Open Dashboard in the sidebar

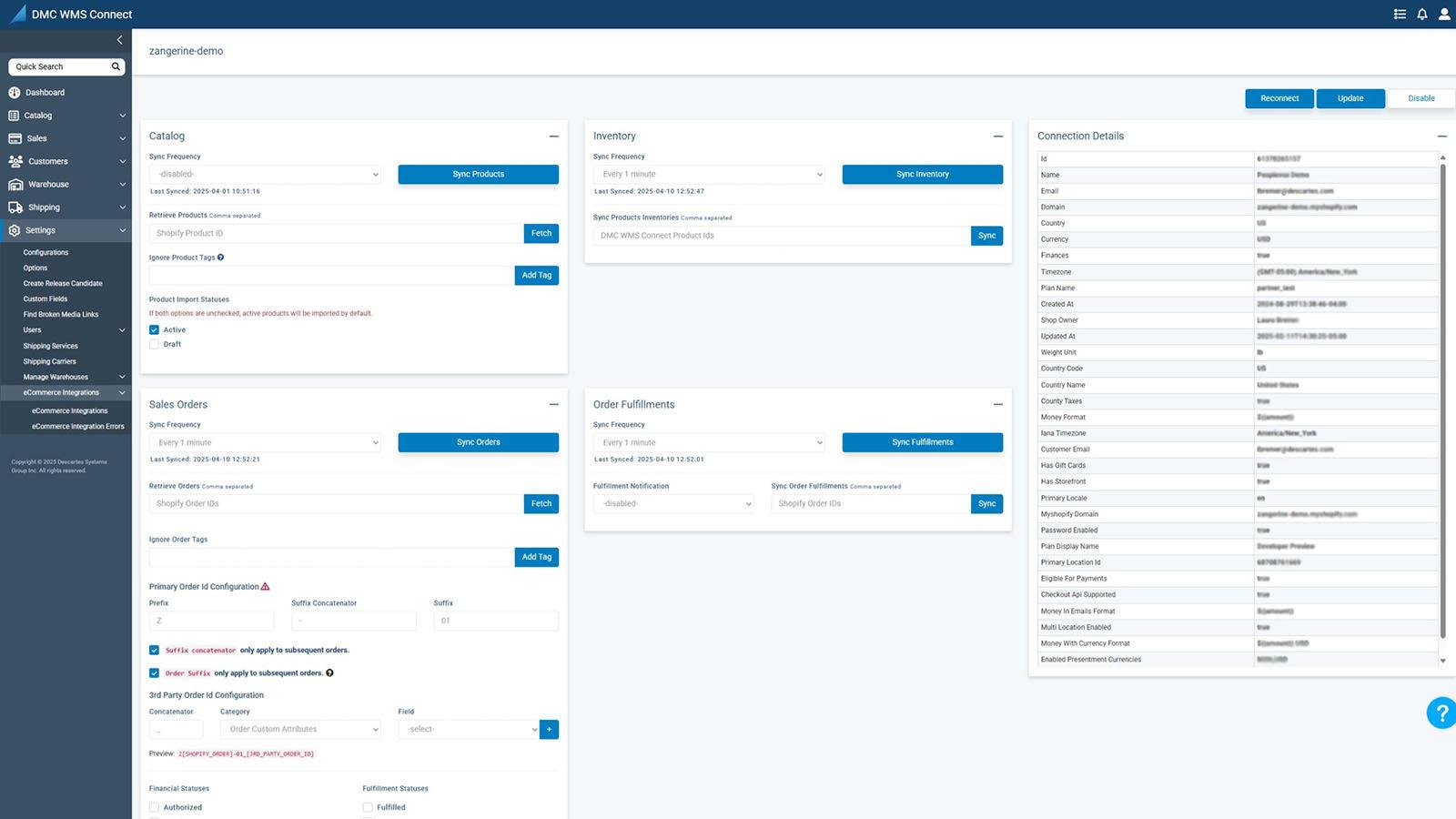point(45,93)
